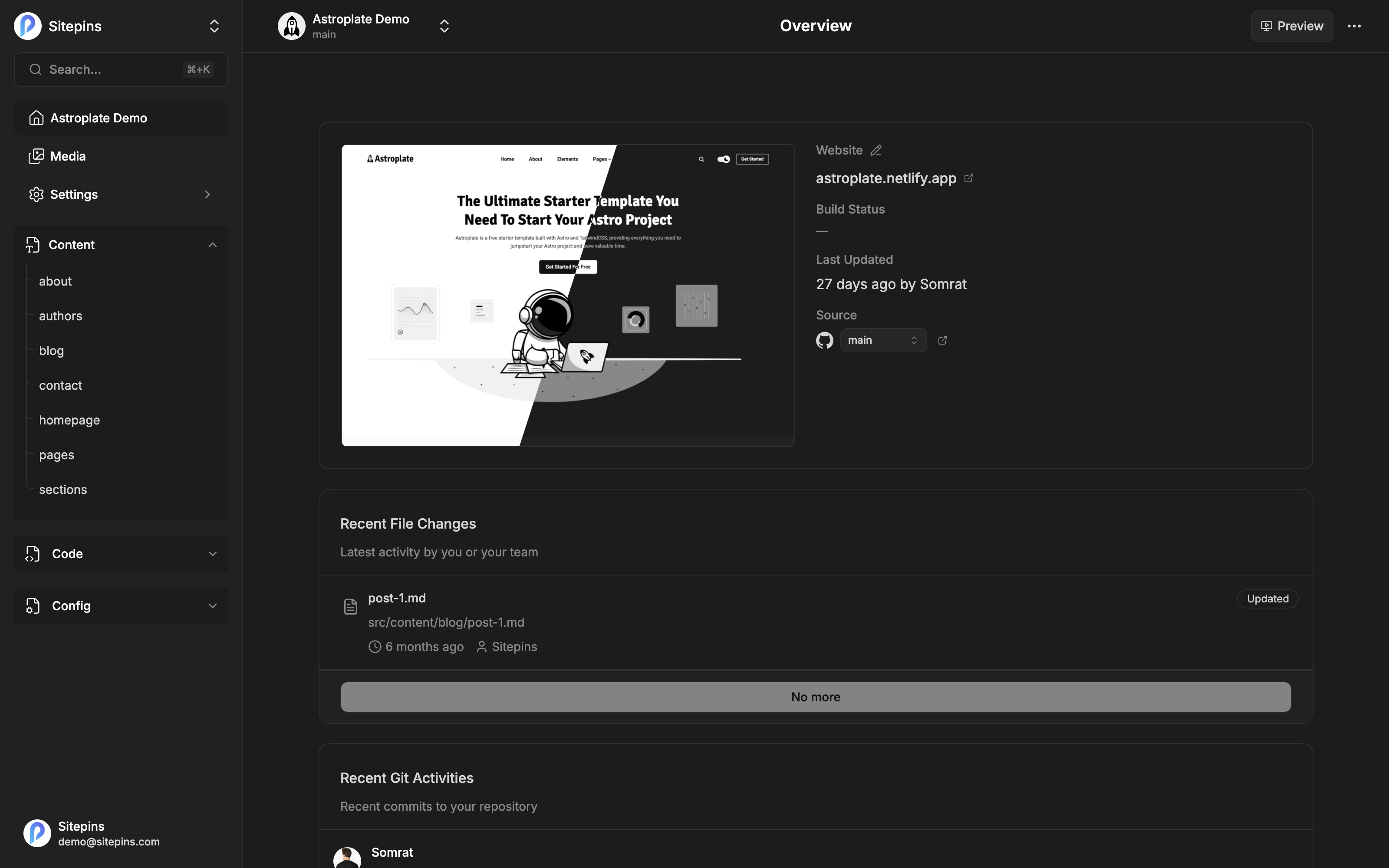Open the blog content folder
Screen dimensions: 1389x868
(52, 351)
